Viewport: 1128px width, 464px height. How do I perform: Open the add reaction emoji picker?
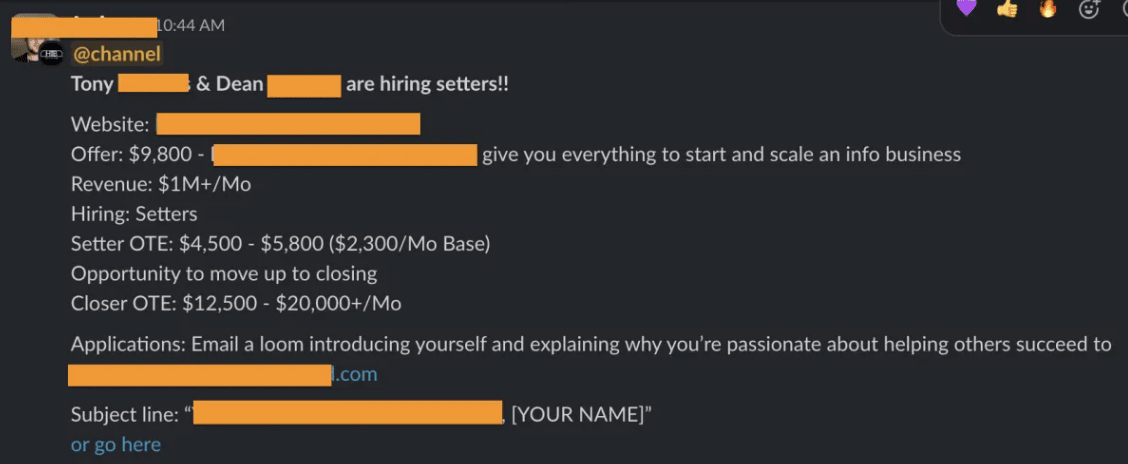1089,9
